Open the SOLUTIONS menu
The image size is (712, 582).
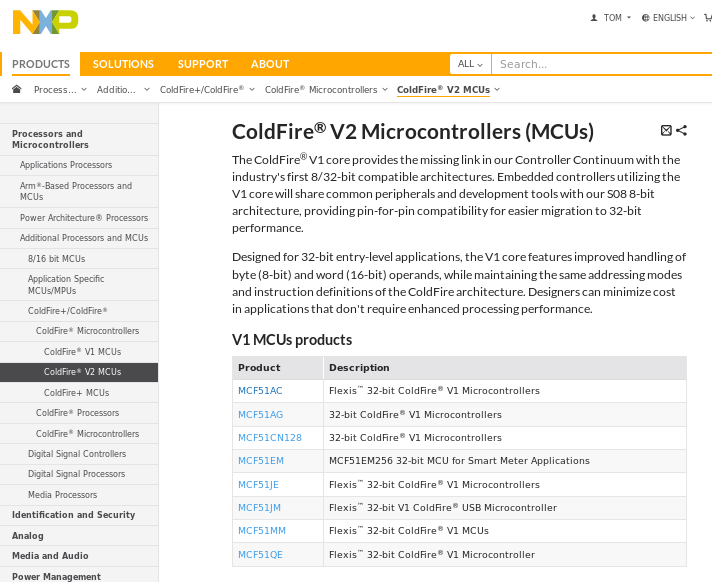pos(123,64)
